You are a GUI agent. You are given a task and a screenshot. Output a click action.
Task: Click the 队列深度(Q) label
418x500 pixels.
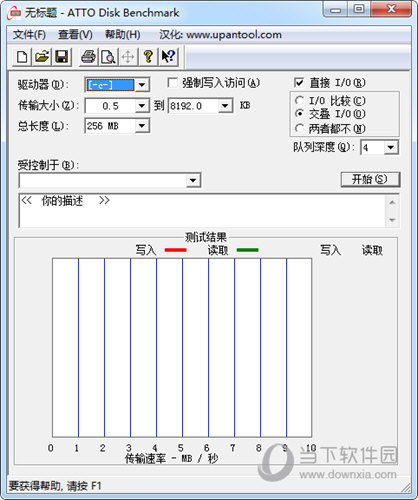324,147
